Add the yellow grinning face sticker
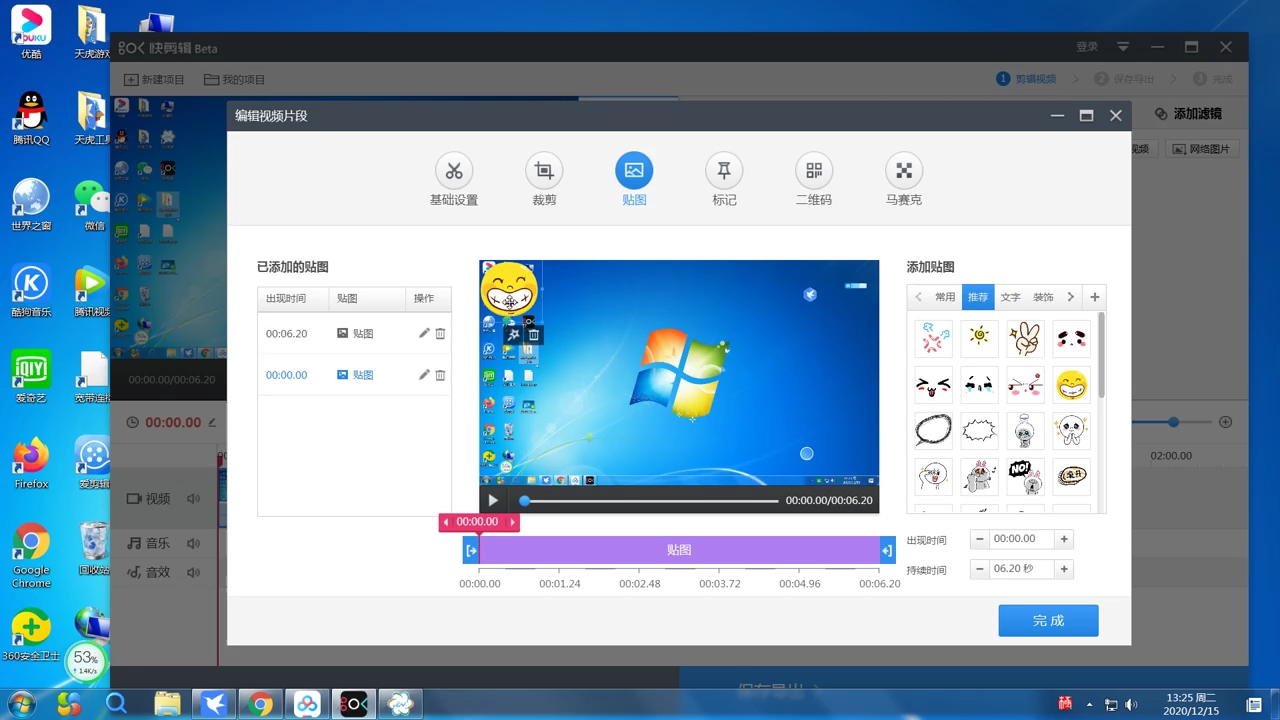 pyautogui.click(x=1071, y=385)
